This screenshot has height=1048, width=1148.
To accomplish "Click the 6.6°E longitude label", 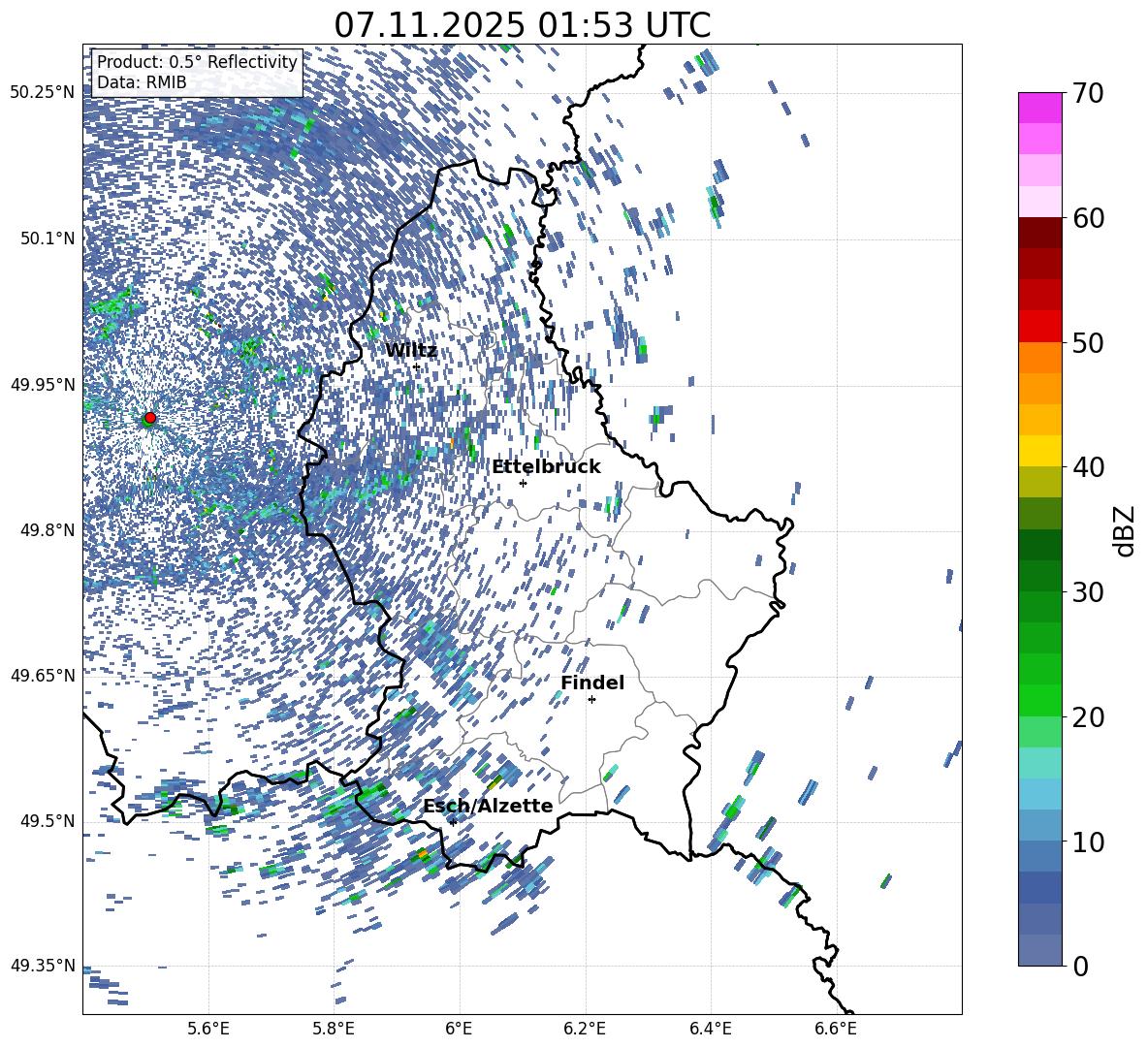I will pyautogui.click(x=836, y=1030).
